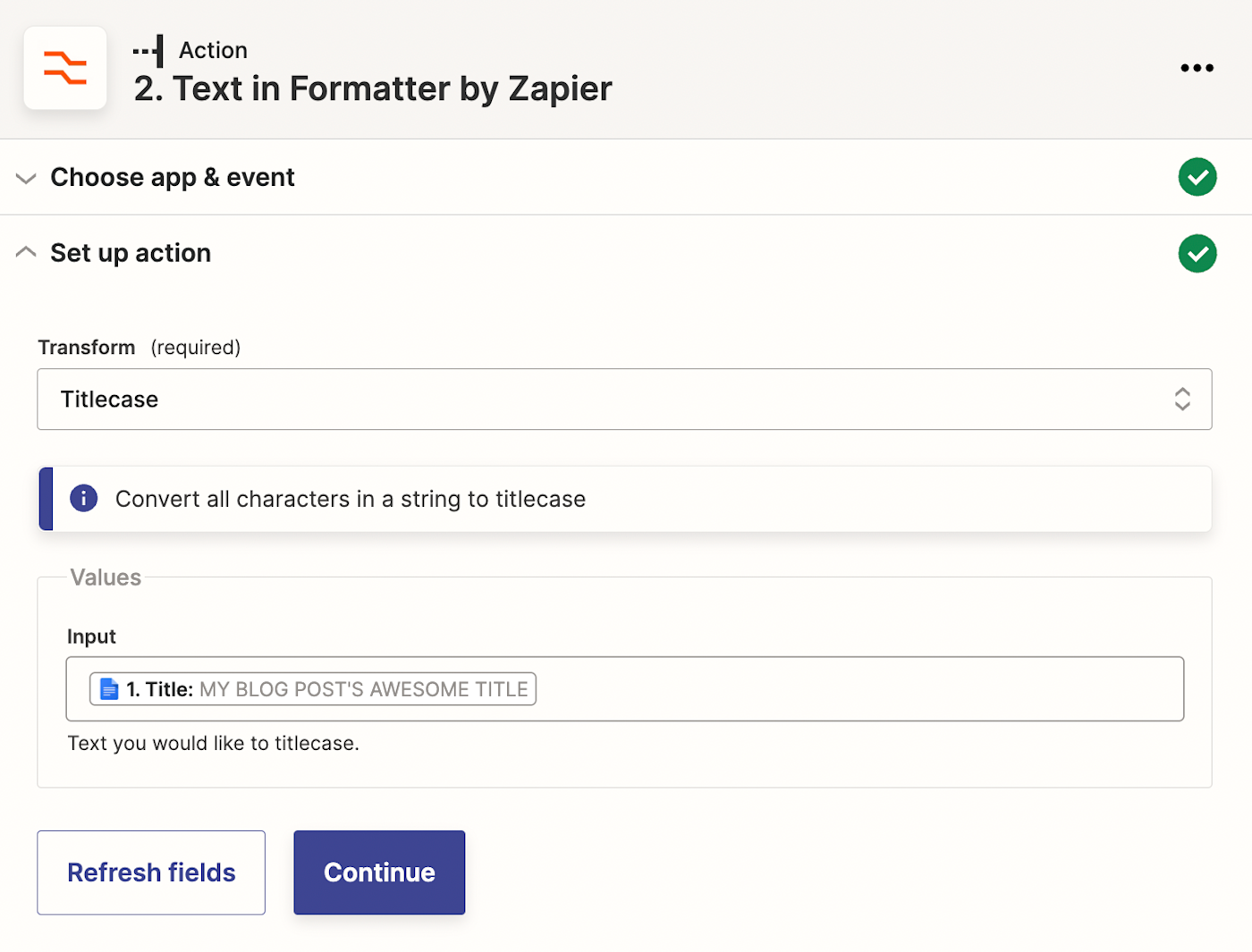Click the up-down arrows on the Transform field
Viewport: 1252px width, 952px height.
pos(1182,399)
